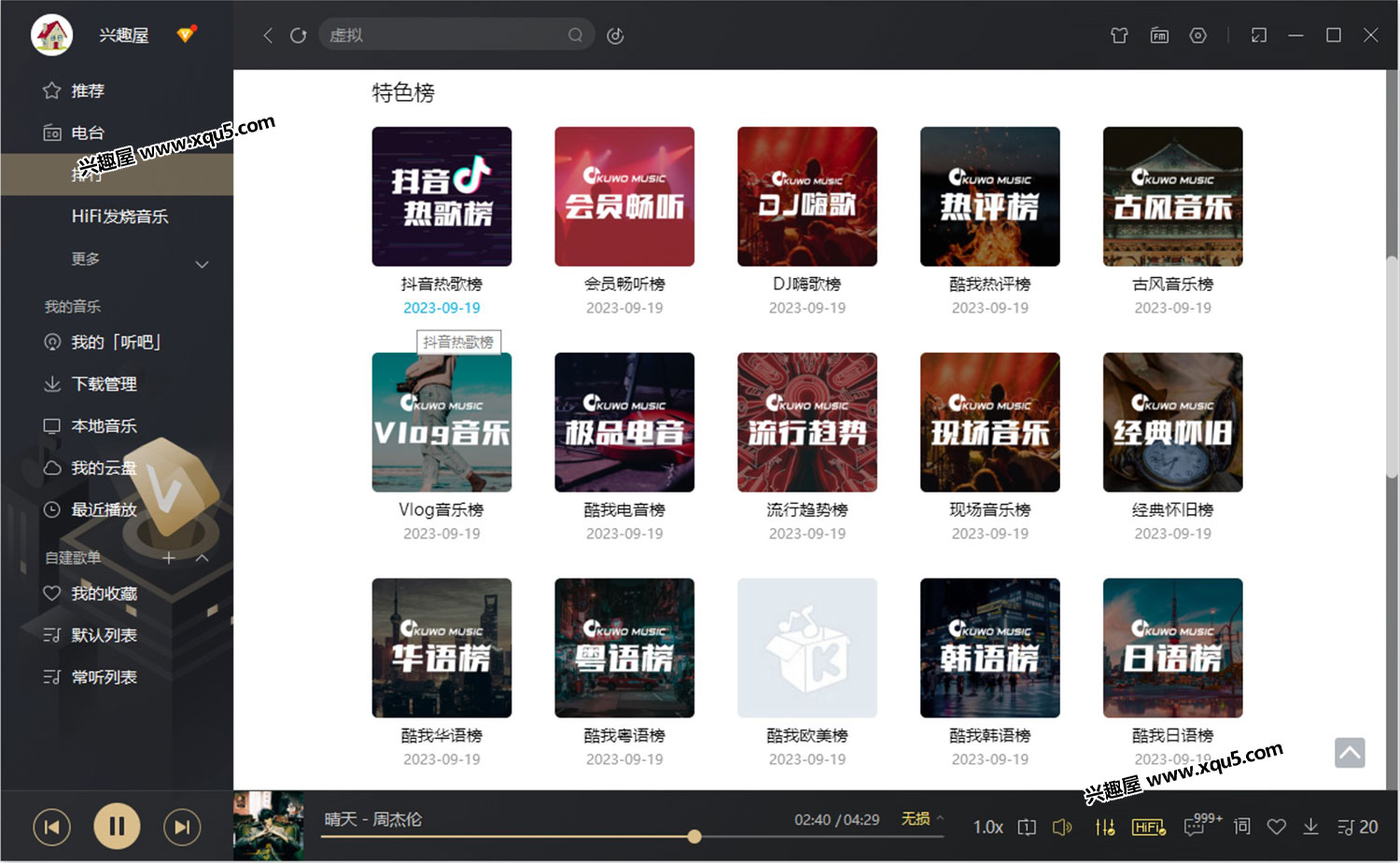This screenshot has width=1400, height=863.
Task: Click the 酷我欧美榜 title link
Action: [x=807, y=736]
